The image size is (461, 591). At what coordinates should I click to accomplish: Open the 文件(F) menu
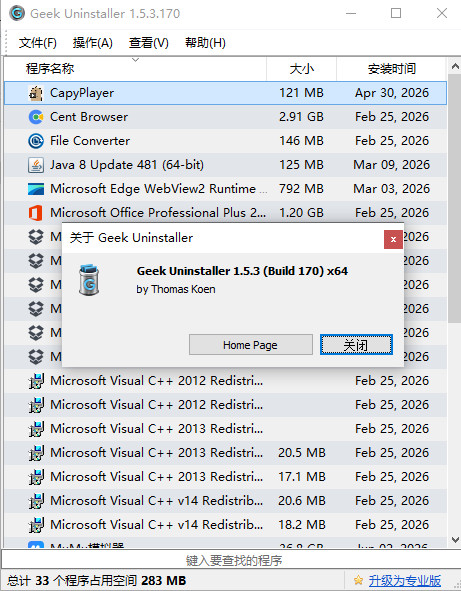coord(38,43)
